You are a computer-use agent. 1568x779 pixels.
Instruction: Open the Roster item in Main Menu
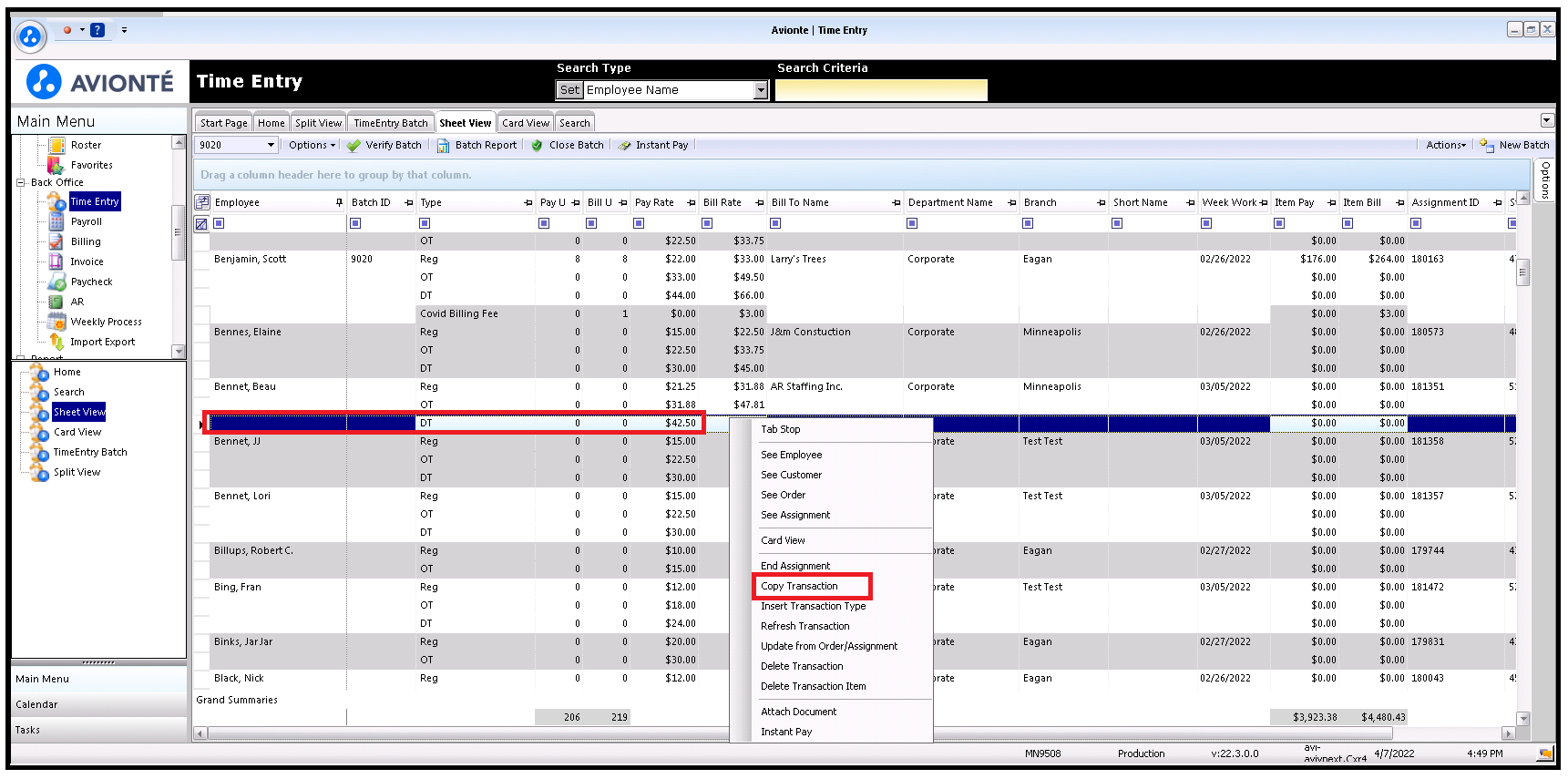pyautogui.click(x=86, y=145)
